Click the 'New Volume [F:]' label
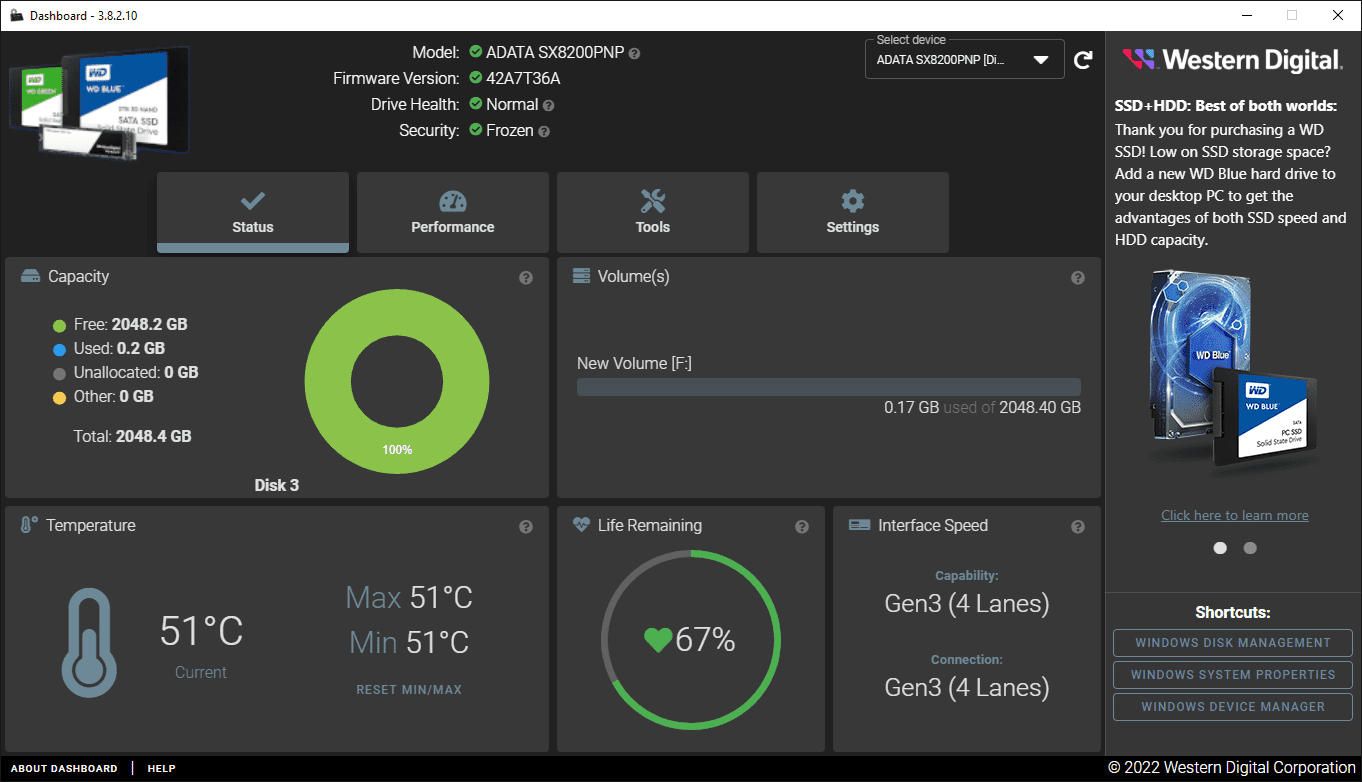 (634, 364)
